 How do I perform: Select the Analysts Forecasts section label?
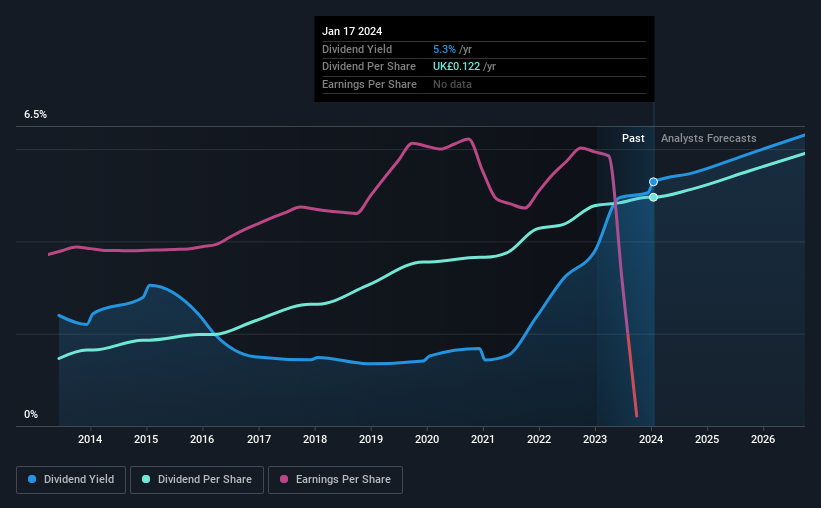[708, 138]
